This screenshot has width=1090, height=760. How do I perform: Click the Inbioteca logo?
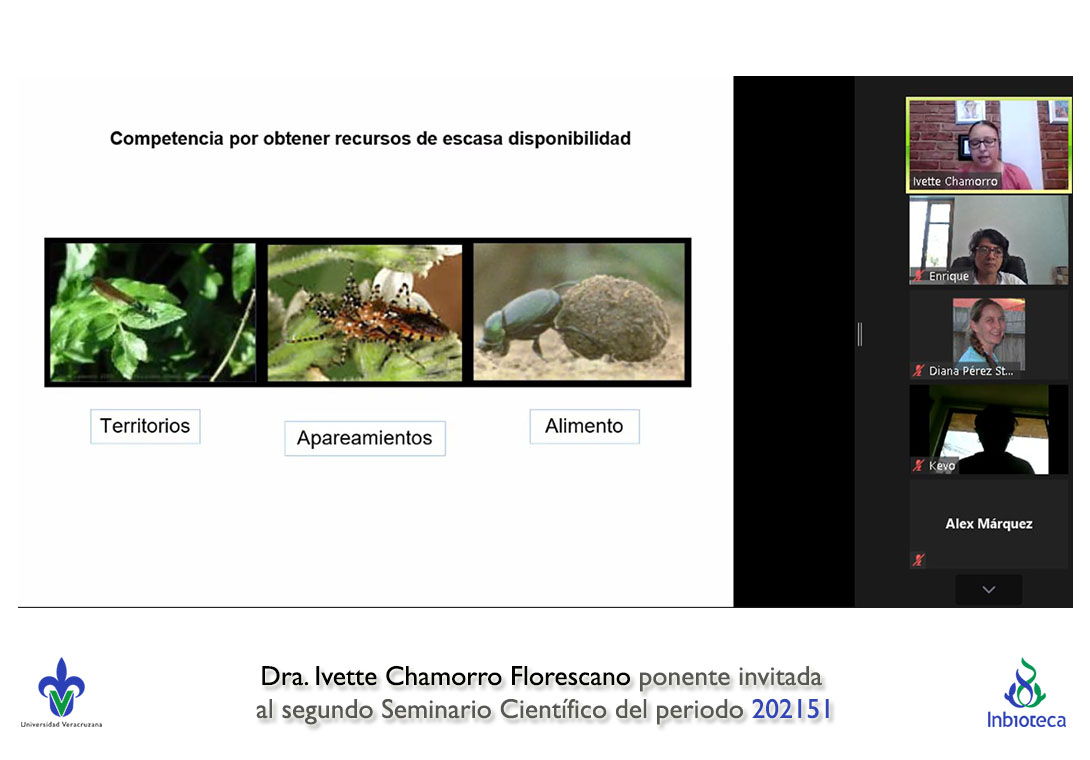1026,693
